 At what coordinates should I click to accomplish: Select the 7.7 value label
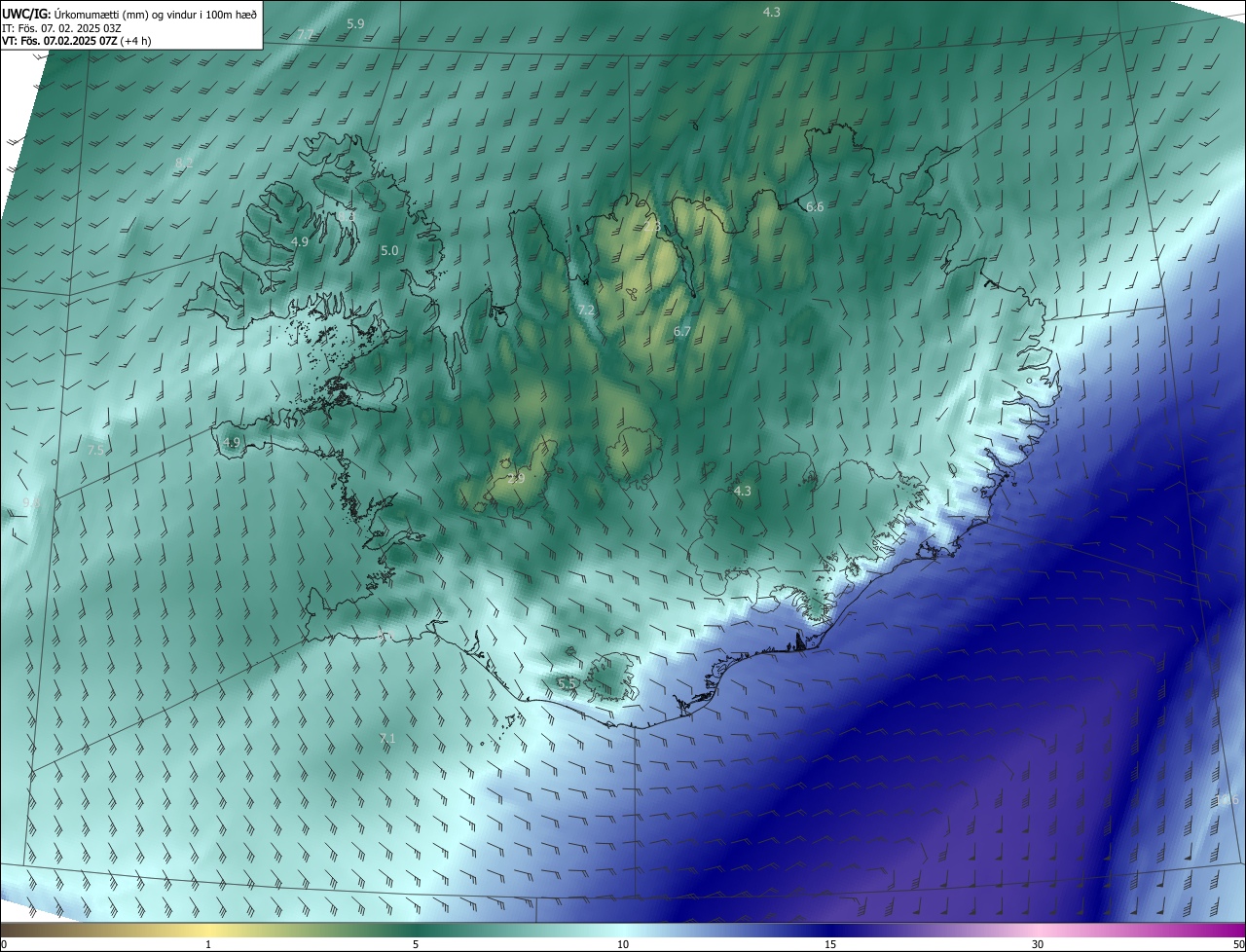pos(306,35)
